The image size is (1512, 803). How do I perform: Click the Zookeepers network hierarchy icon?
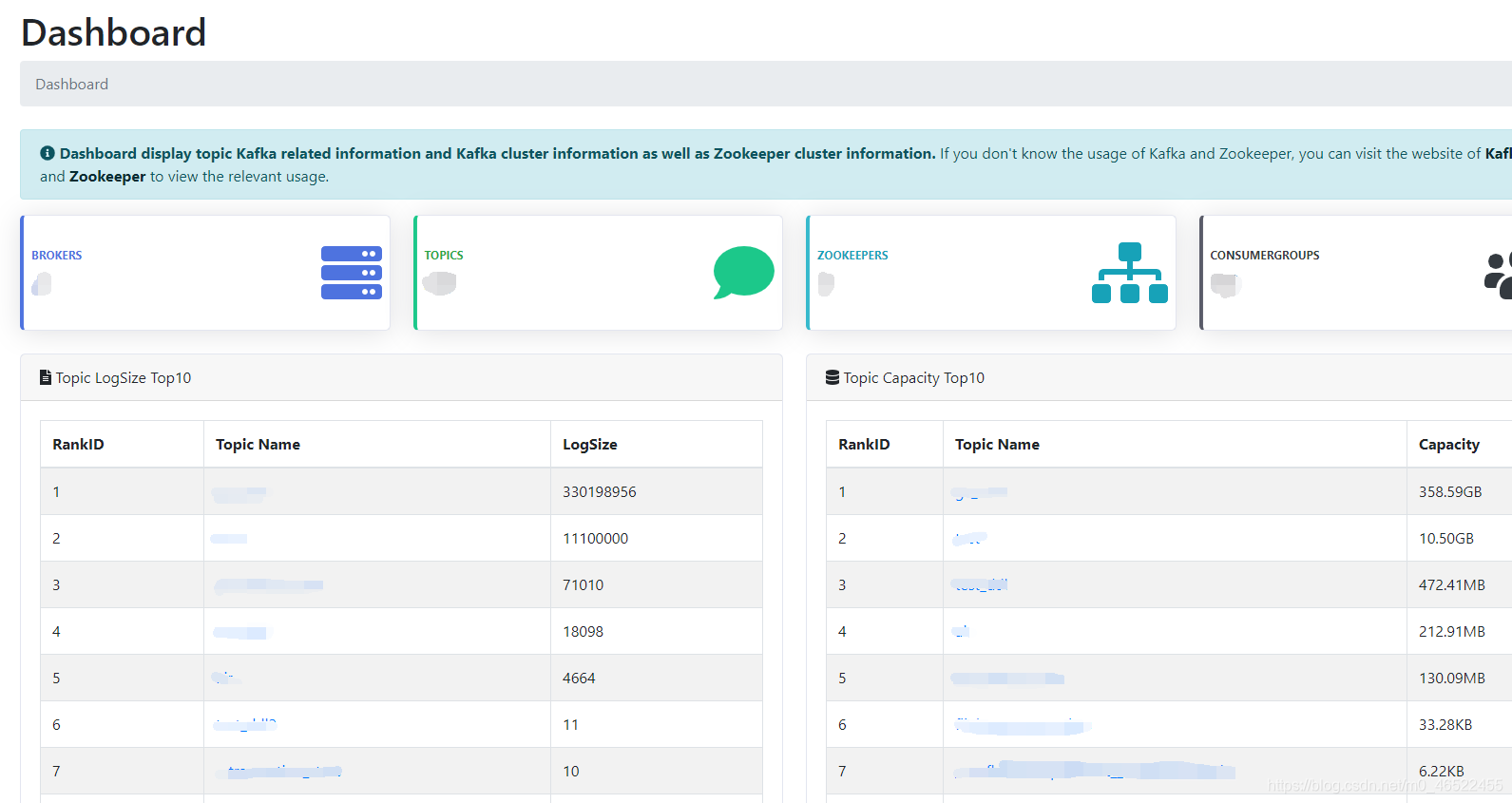click(x=1130, y=273)
